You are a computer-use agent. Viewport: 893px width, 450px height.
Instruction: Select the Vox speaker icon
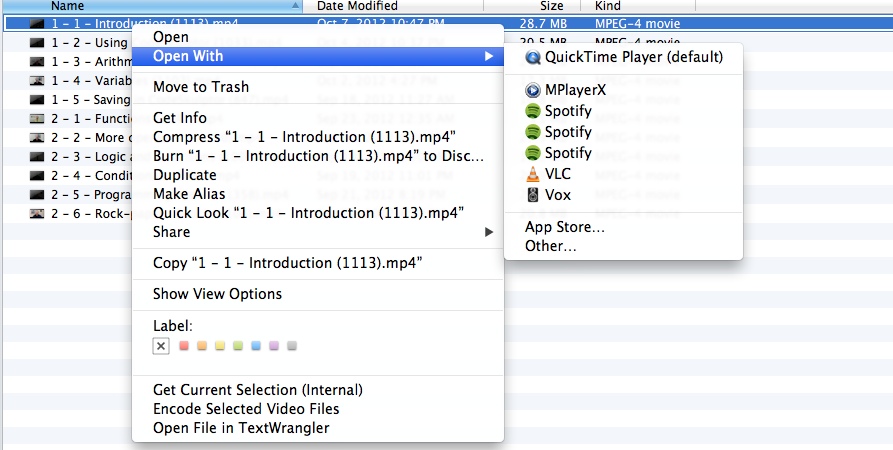(533, 195)
